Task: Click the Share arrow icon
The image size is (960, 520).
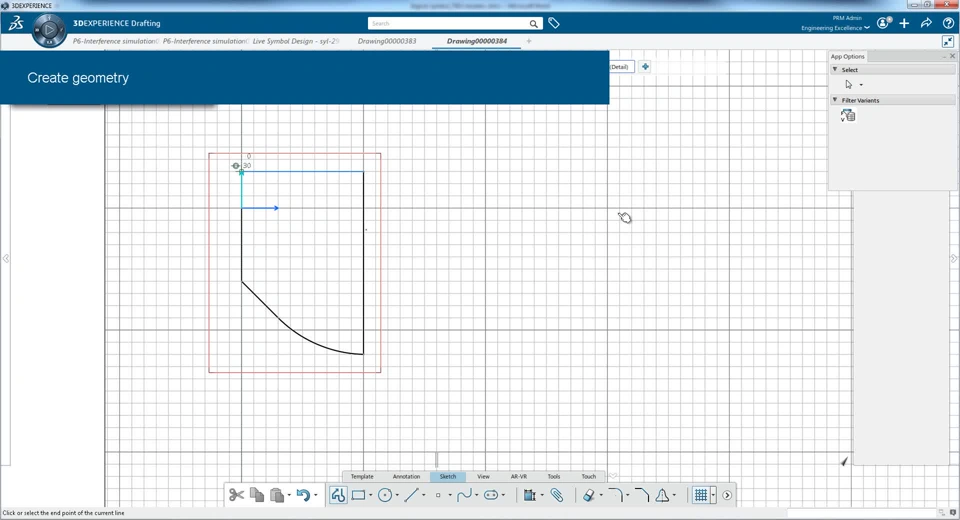Action: [926, 23]
